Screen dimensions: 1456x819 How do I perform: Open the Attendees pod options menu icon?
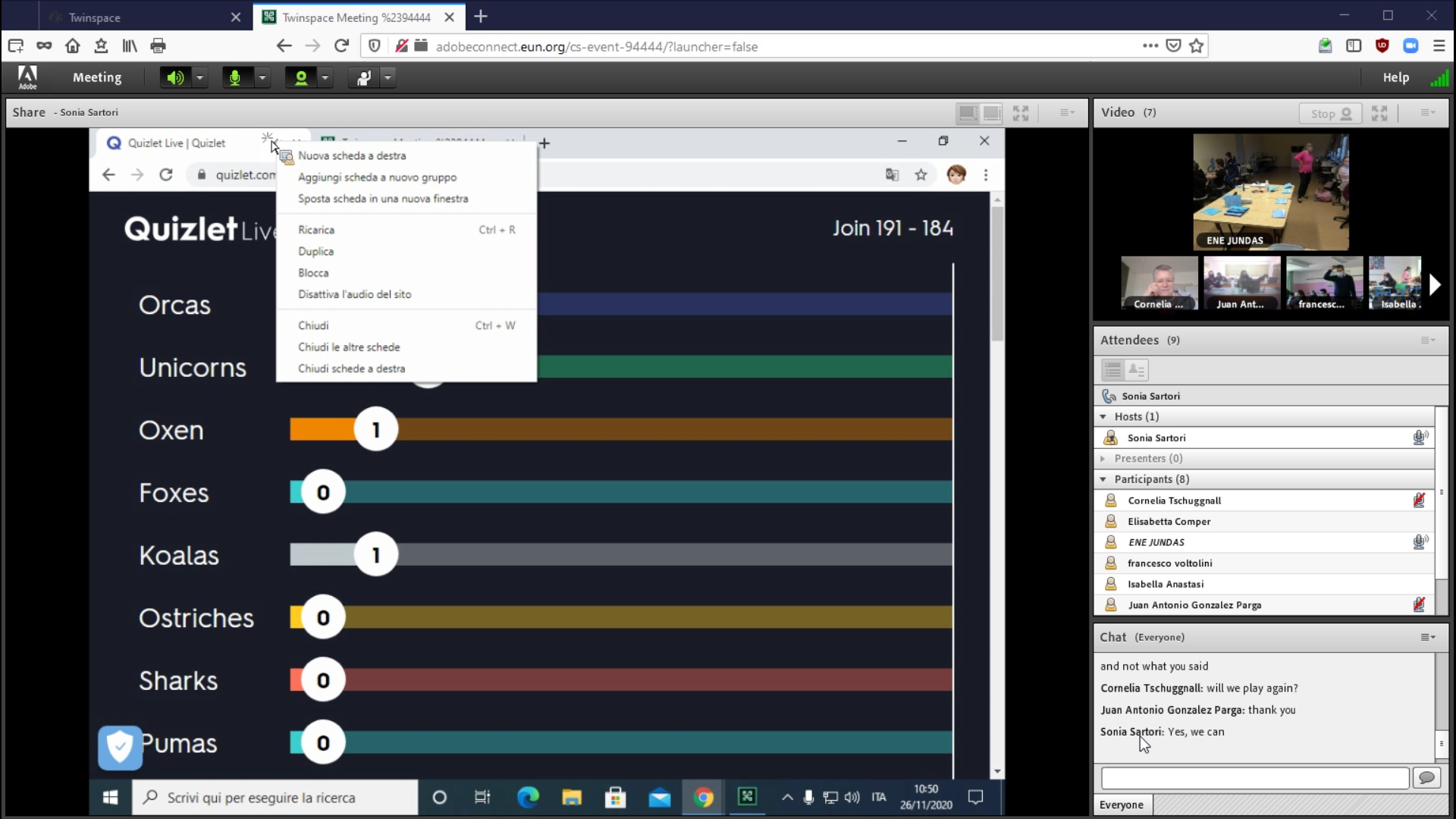pos(1427,340)
